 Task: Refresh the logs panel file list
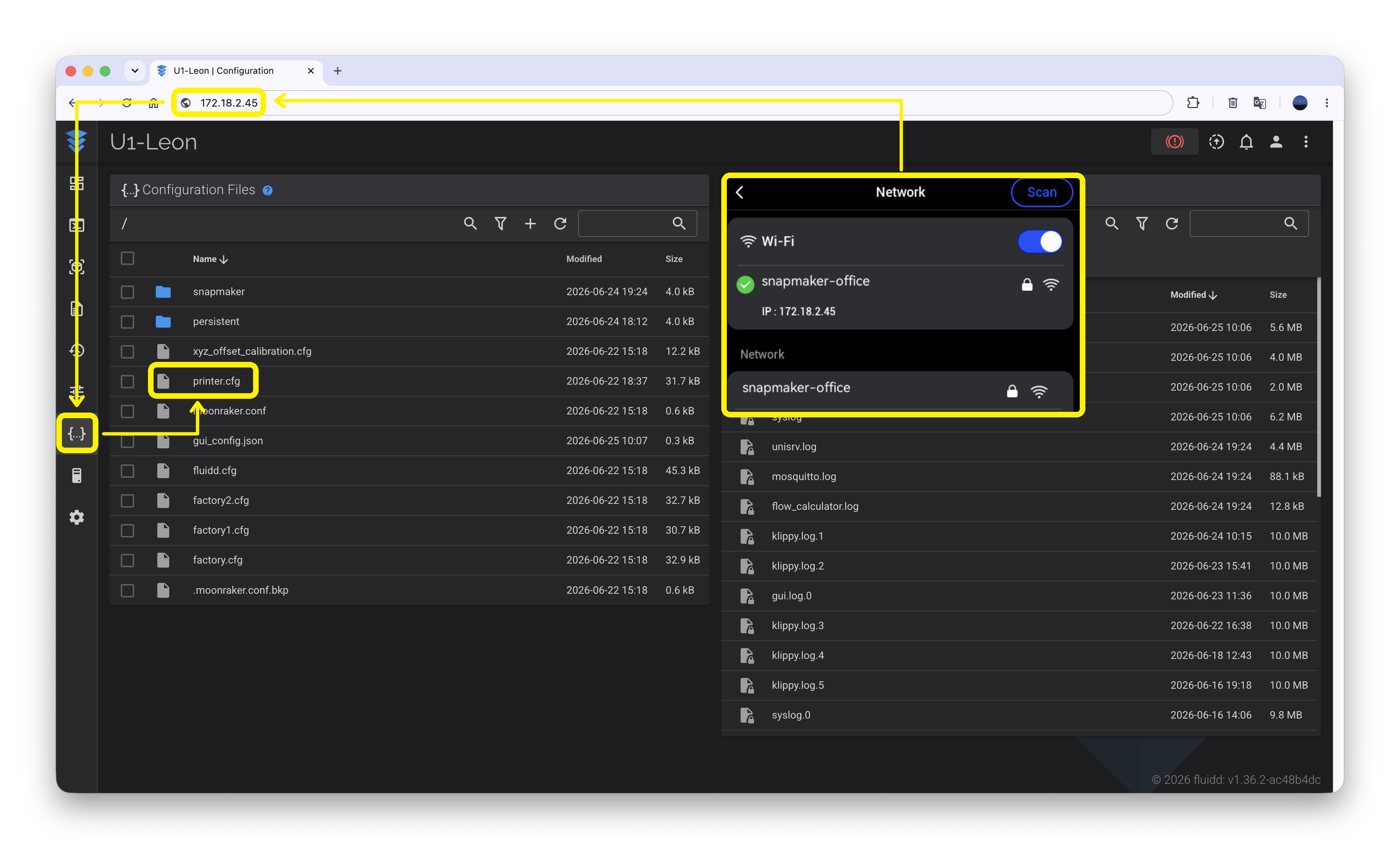1172,223
